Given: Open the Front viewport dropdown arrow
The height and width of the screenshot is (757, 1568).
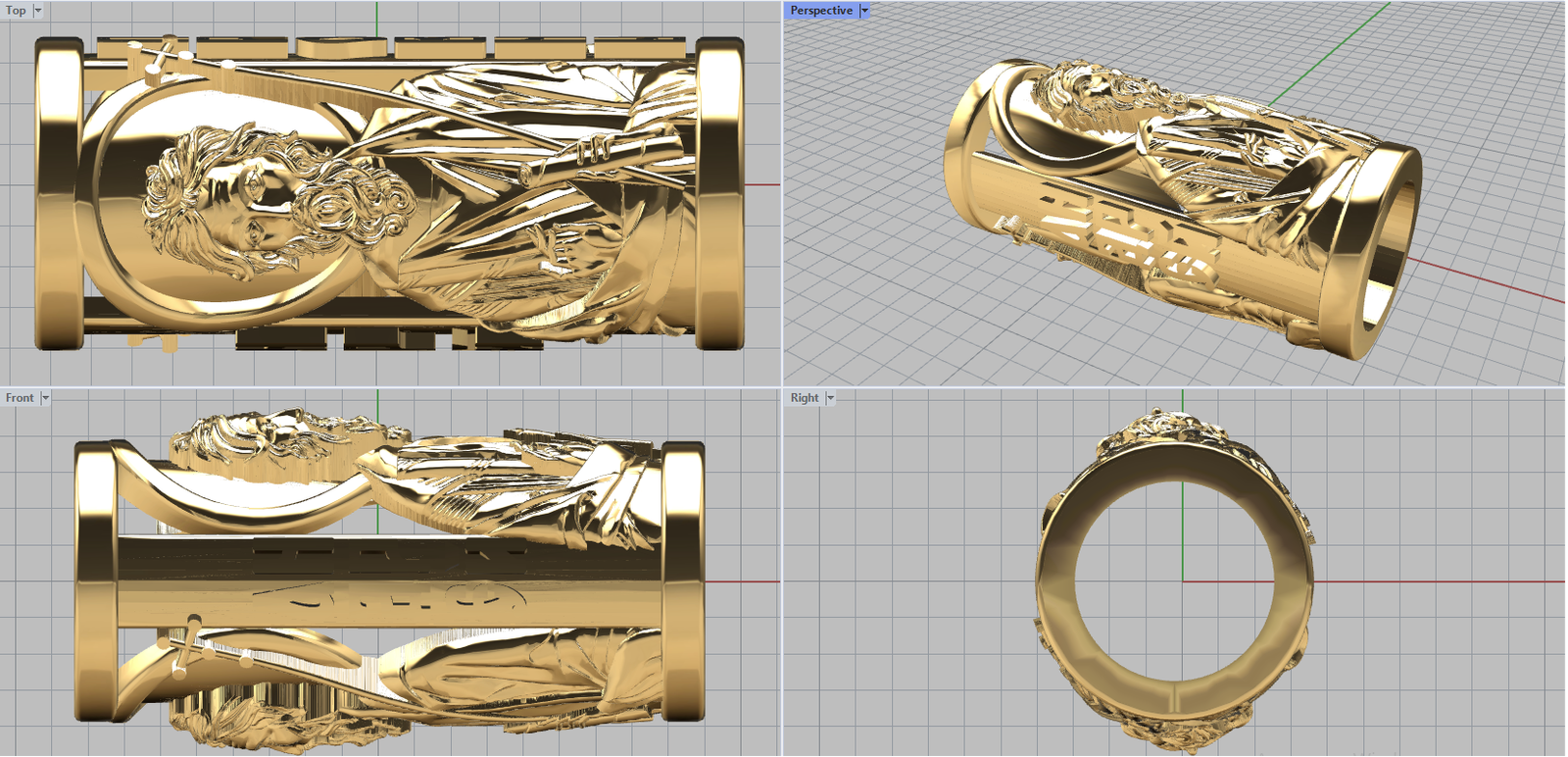Looking at the screenshot, I should tap(45, 398).
